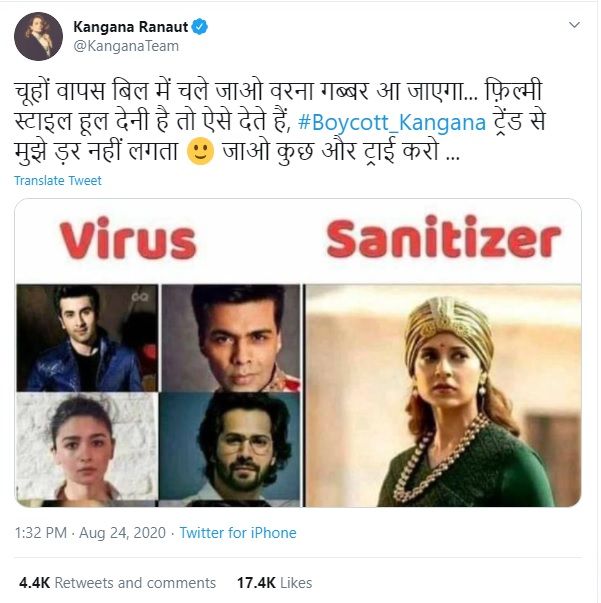This screenshot has width=601, height=603.
Task: Click Translate Tweet
Action: coord(58,181)
